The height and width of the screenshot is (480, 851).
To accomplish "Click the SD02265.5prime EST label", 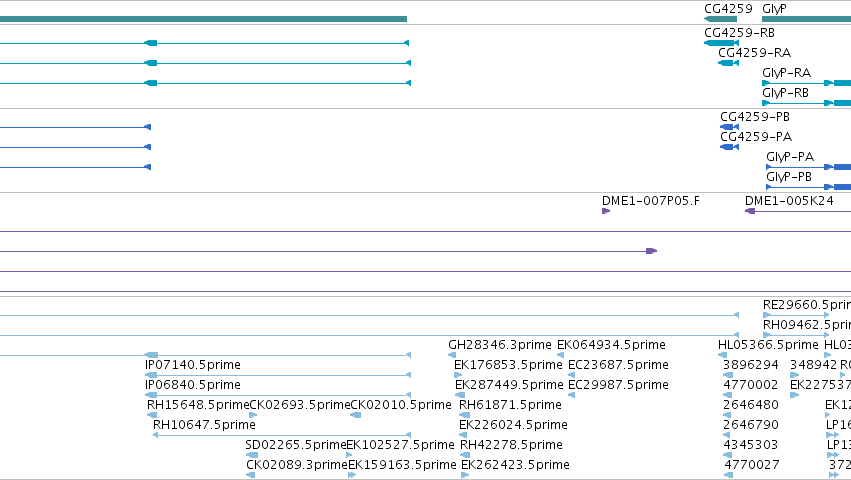I will [x=296, y=445].
